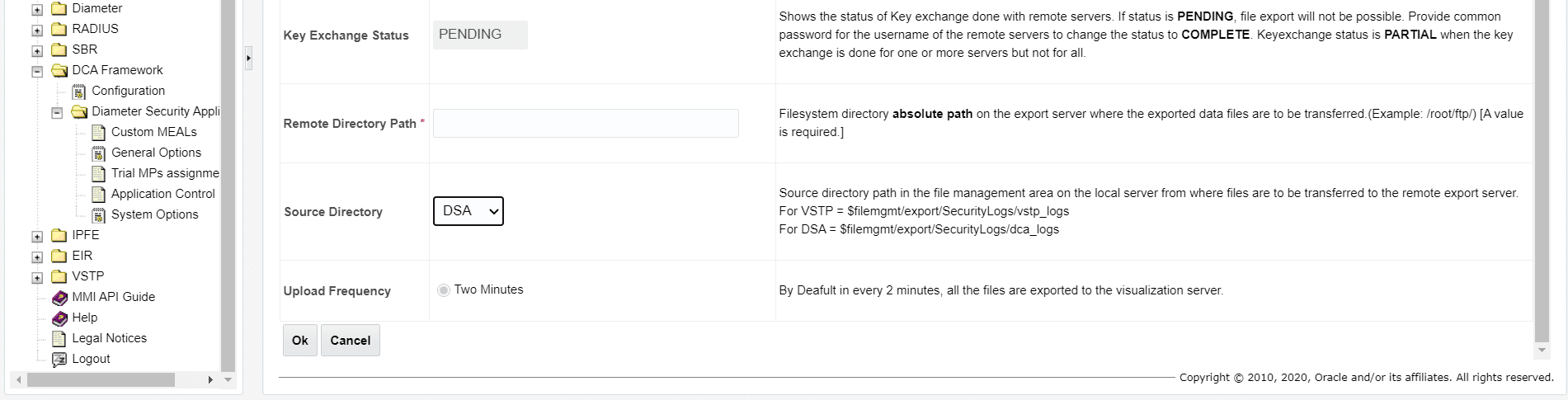Open Application Control menu item

[162, 194]
